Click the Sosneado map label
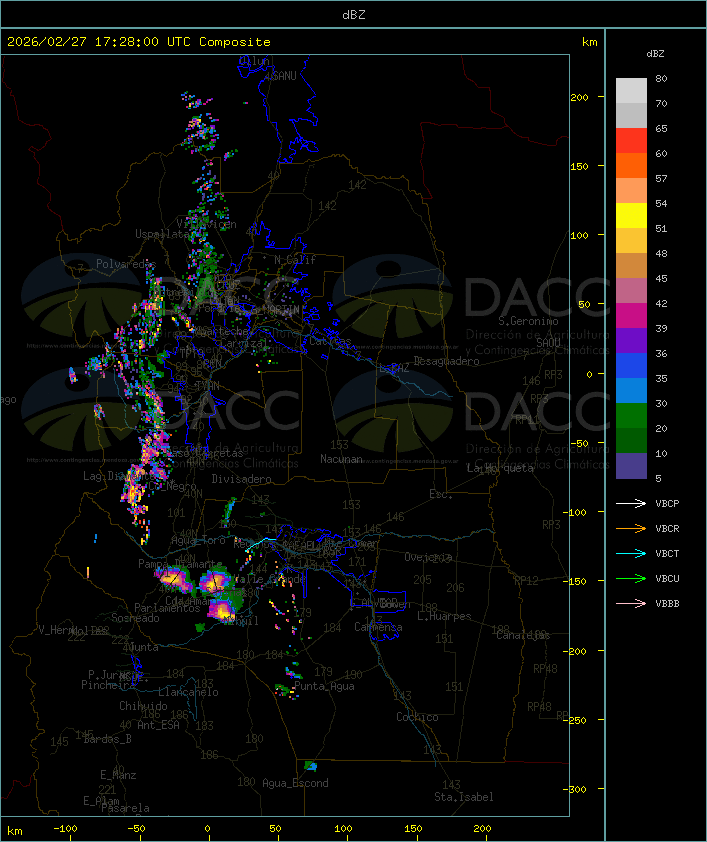Image resolution: width=707 pixels, height=842 pixels. pyautogui.click(x=135, y=618)
